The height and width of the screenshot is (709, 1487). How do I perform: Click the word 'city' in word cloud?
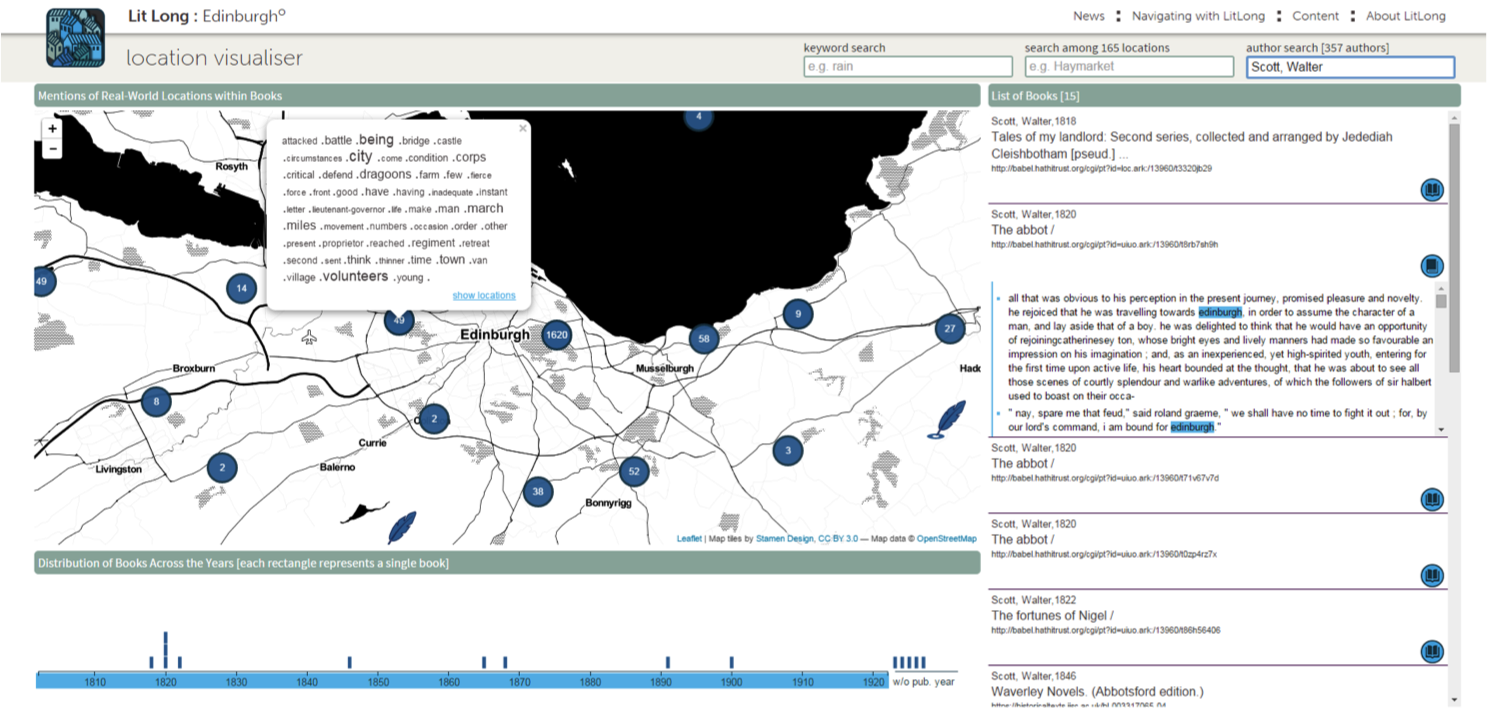pyautogui.click(x=360, y=157)
